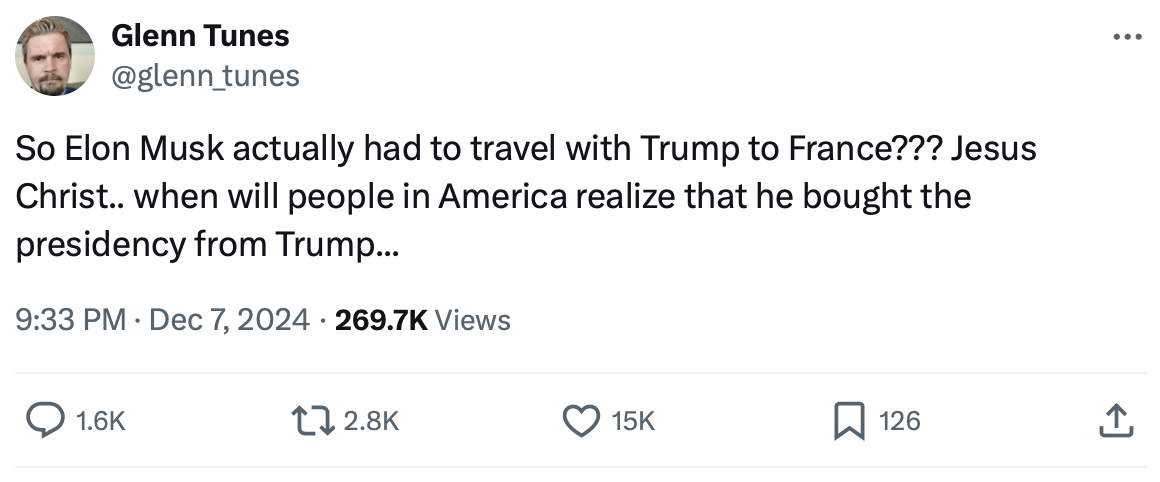The width and height of the screenshot is (1160, 482).
Task: Click the word "America" in the tweet
Action: pyautogui.click(x=512, y=197)
